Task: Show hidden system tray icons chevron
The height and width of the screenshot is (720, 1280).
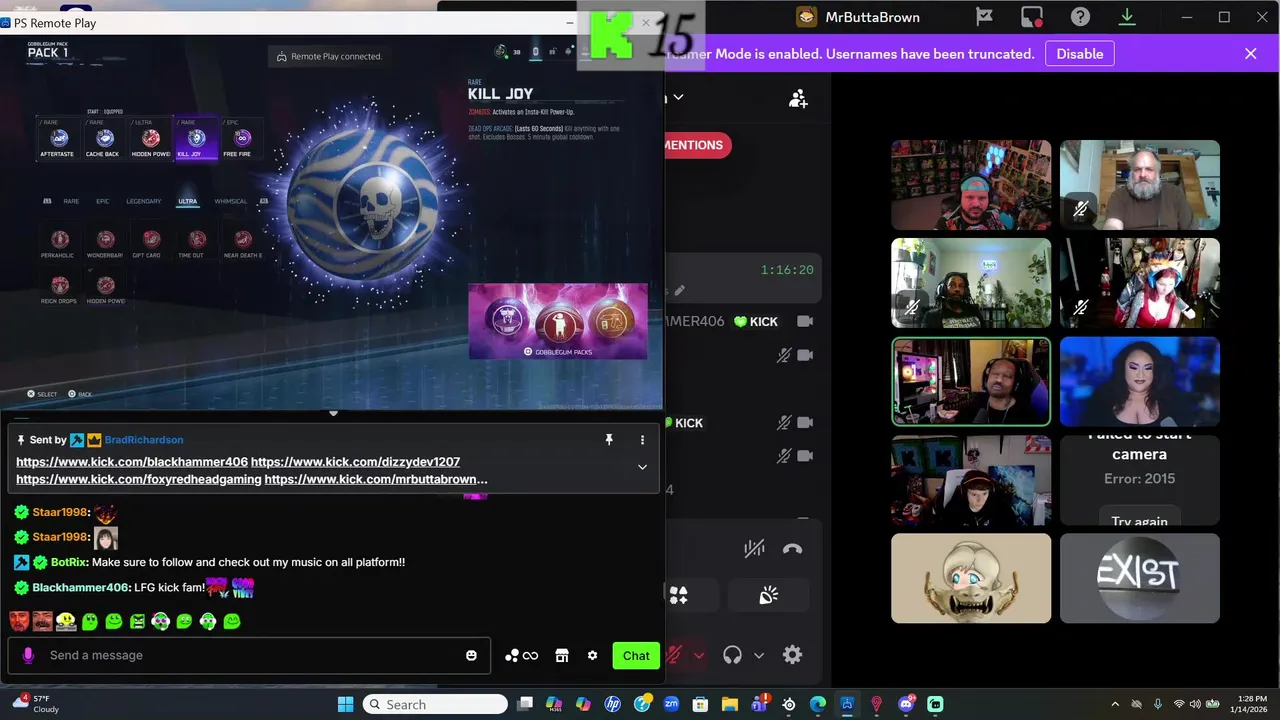Action: (1115, 704)
